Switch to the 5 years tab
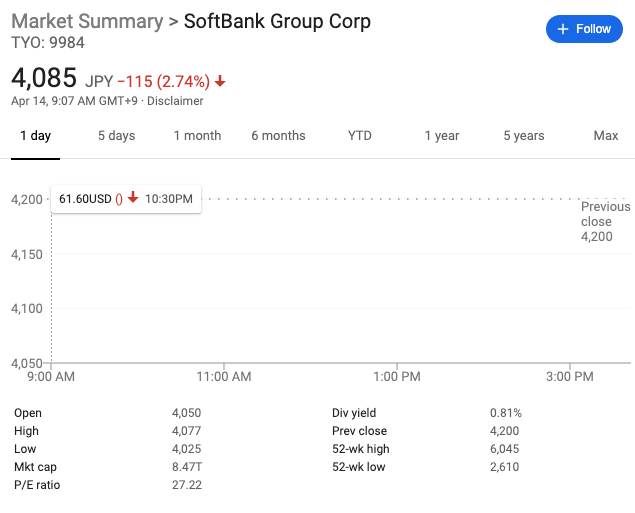This screenshot has height=513, width=635. [x=524, y=136]
